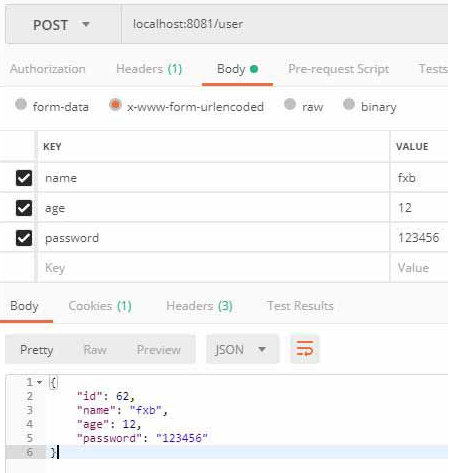
Task: Select the binary body type
Action: pos(349,104)
